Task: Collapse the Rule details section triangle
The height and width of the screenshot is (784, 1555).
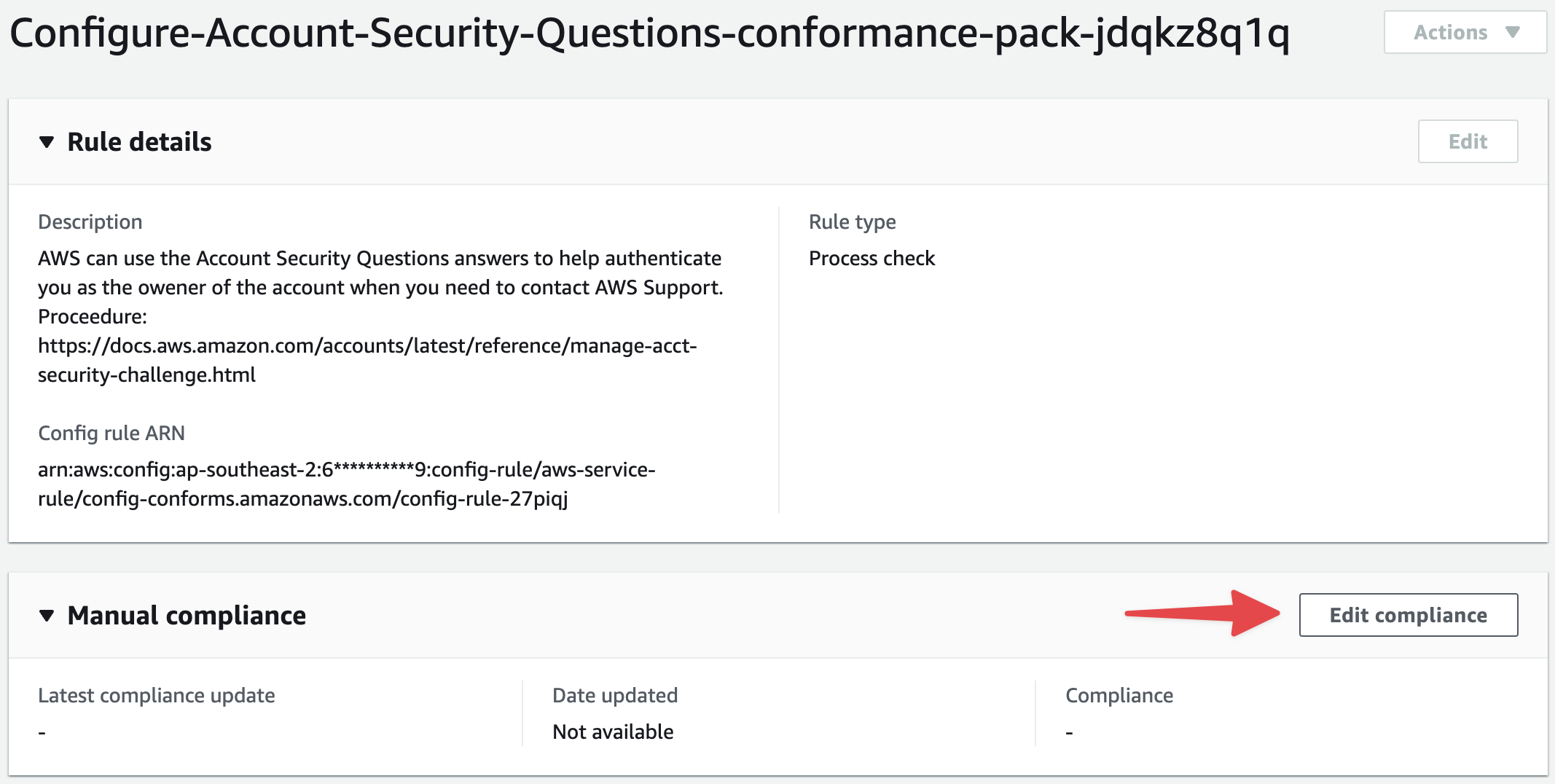Action: [47, 142]
